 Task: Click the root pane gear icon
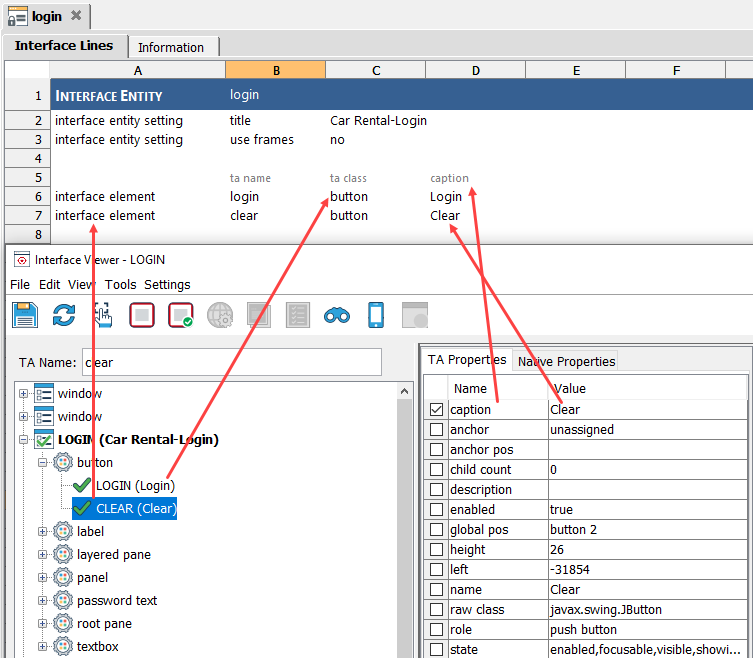point(63,623)
